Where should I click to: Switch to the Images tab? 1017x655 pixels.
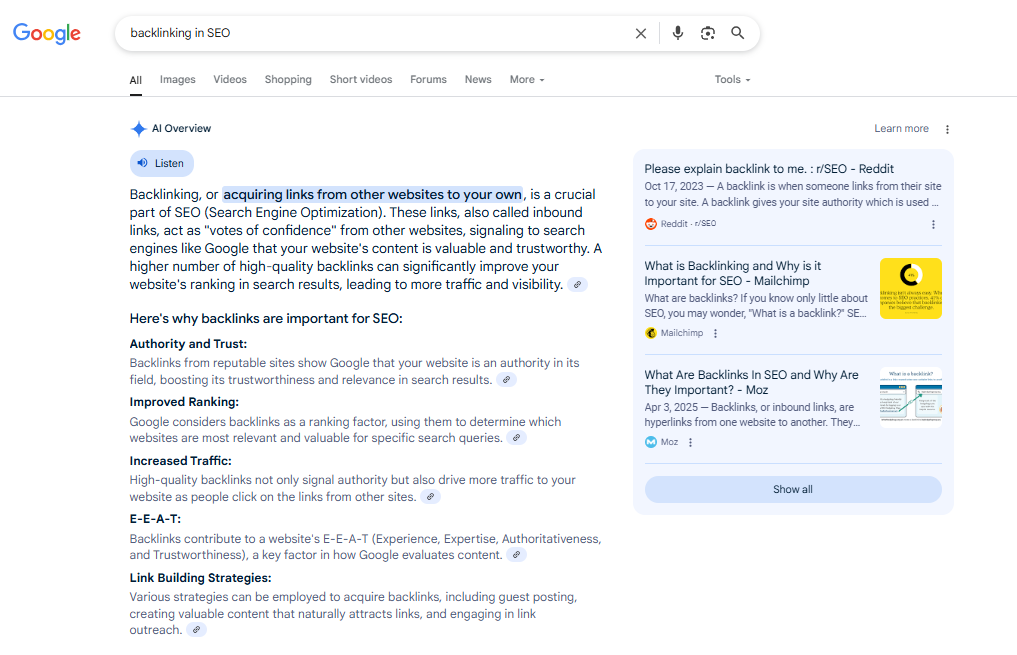(x=178, y=80)
